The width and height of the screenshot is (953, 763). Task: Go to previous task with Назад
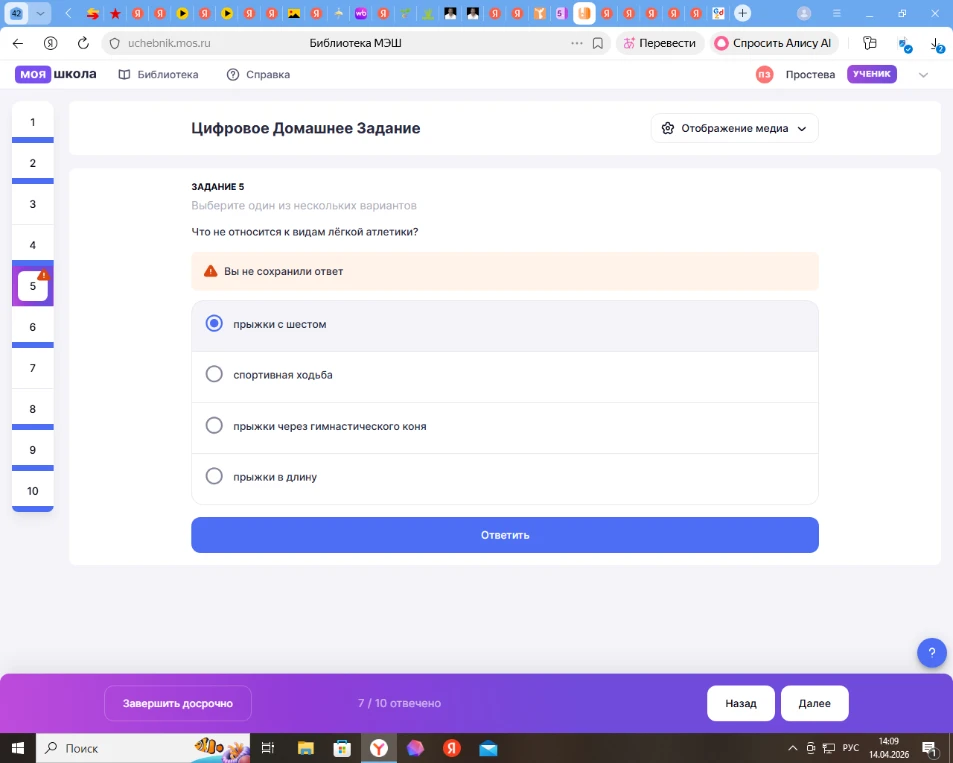pyautogui.click(x=740, y=703)
